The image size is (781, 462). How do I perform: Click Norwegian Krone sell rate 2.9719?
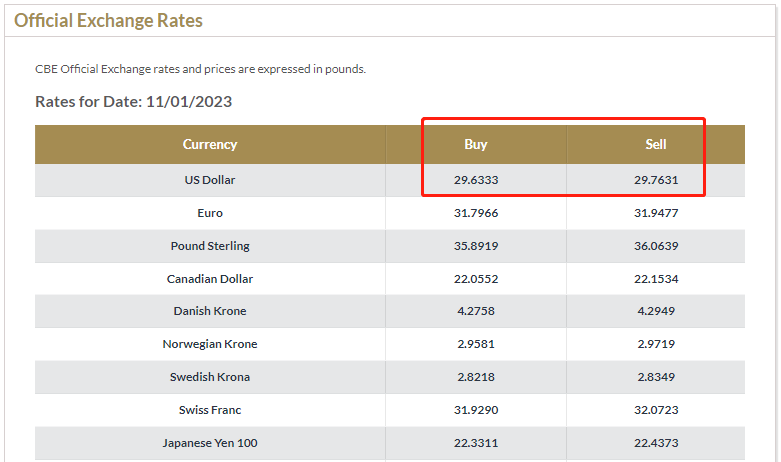[656, 344]
